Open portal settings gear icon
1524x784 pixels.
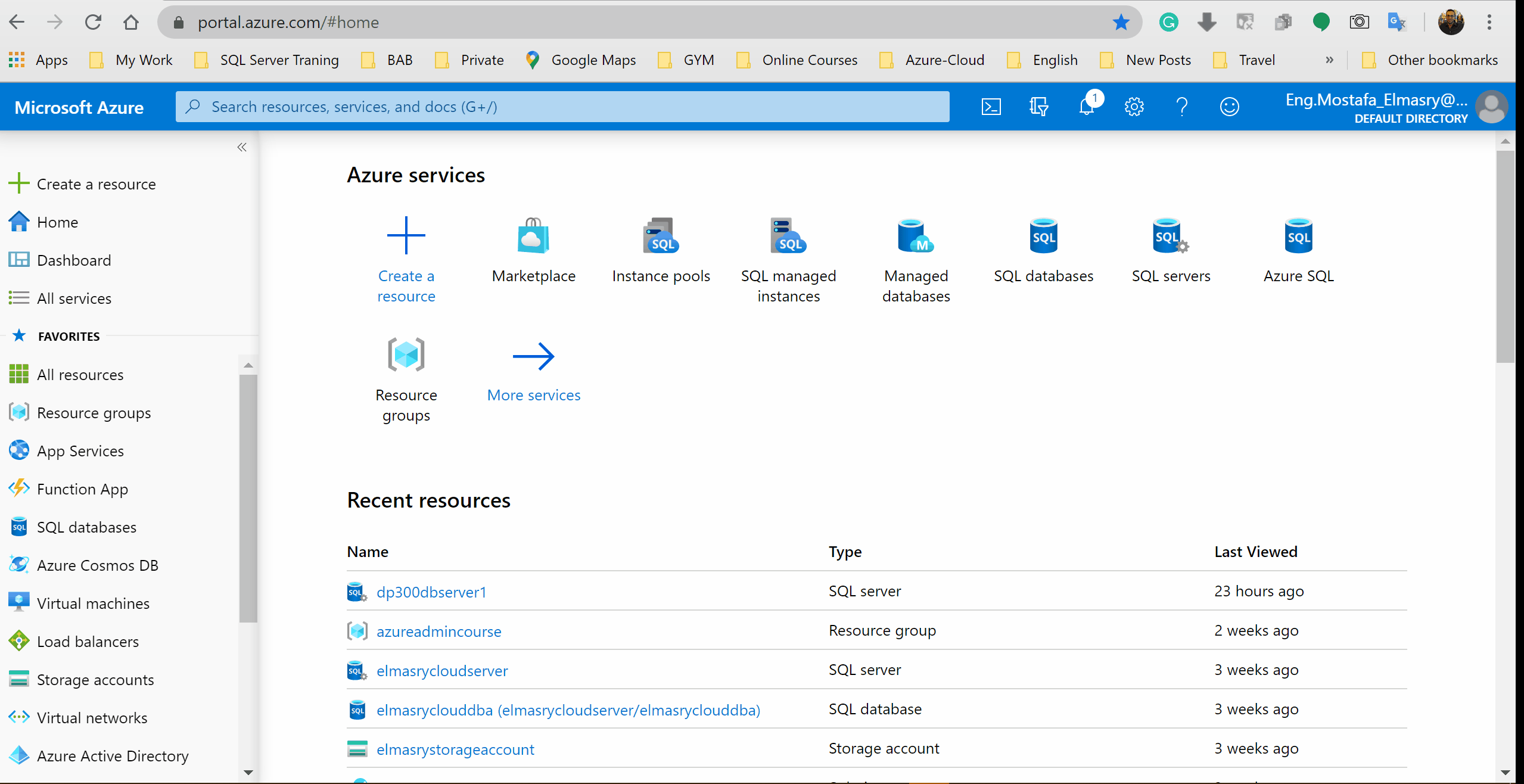point(1134,107)
